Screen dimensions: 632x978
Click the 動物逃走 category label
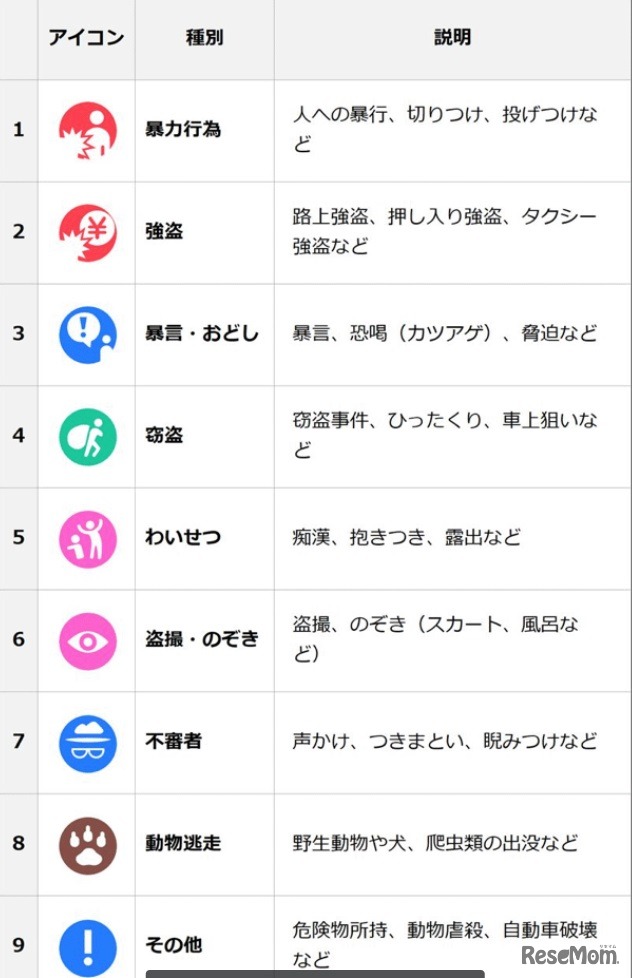pos(183,844)
